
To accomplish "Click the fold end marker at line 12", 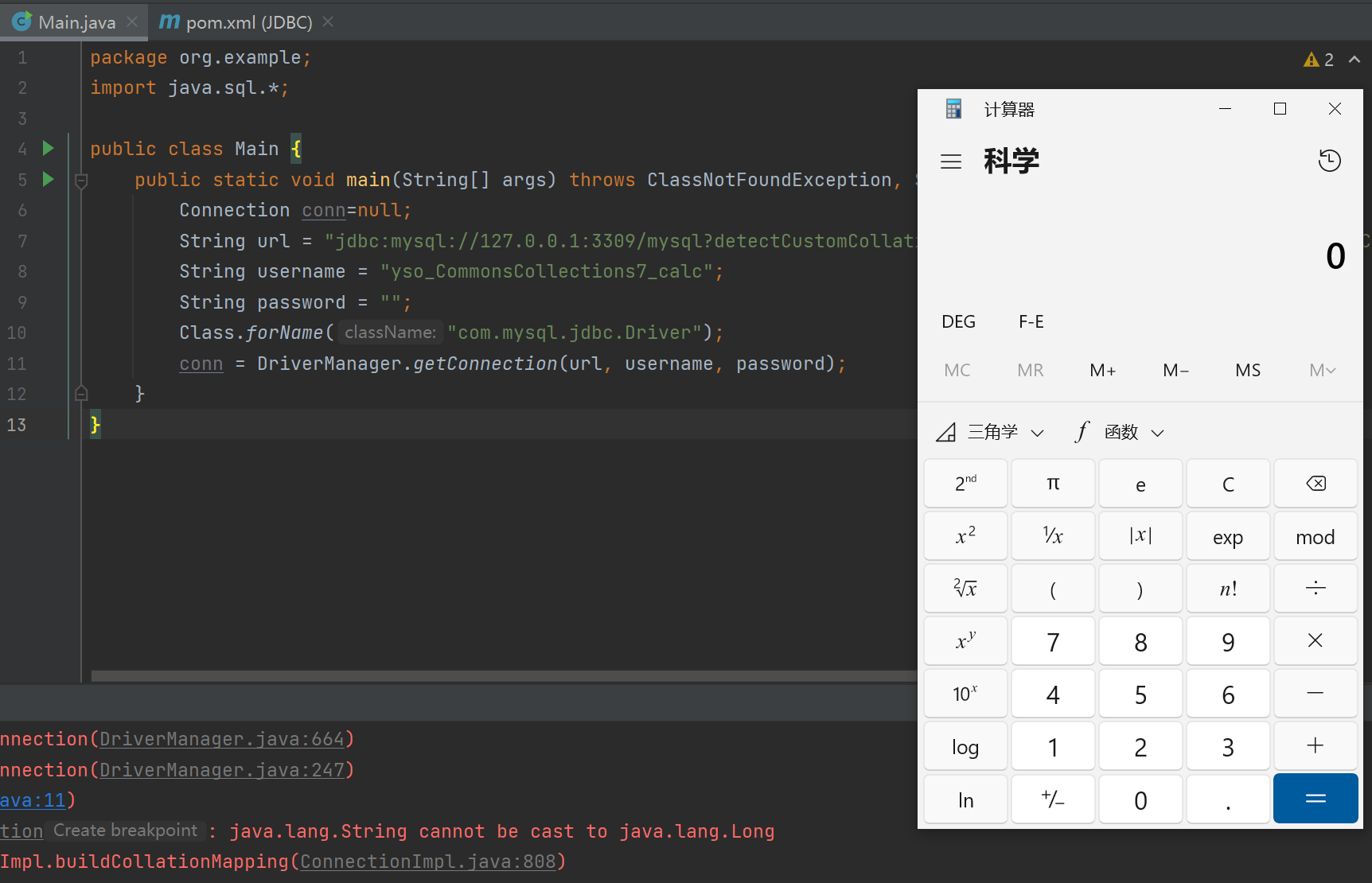I will 81,393.
